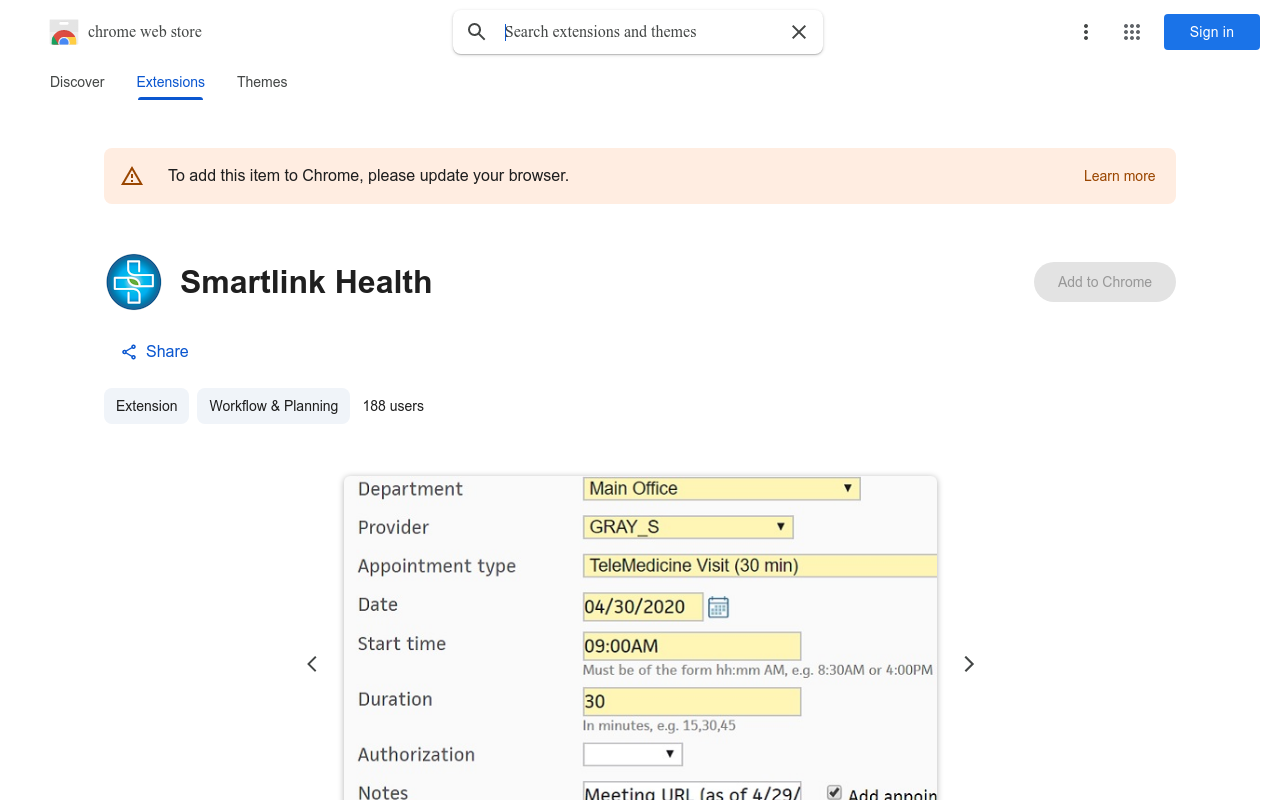Click the warning triangle icon in banner
The image size is (1280, 800).
pos(132,176)
